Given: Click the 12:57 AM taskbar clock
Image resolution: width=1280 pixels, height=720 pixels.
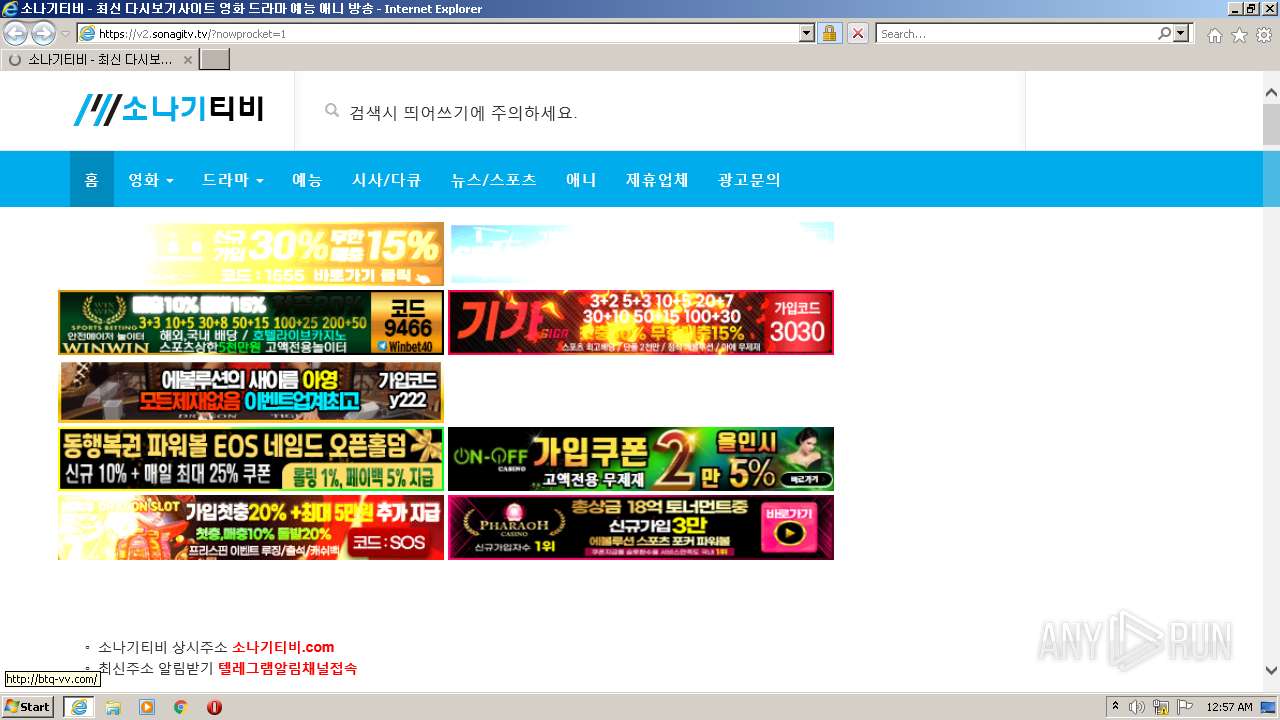Looking at the screenshot, I should coord(1229,707).
